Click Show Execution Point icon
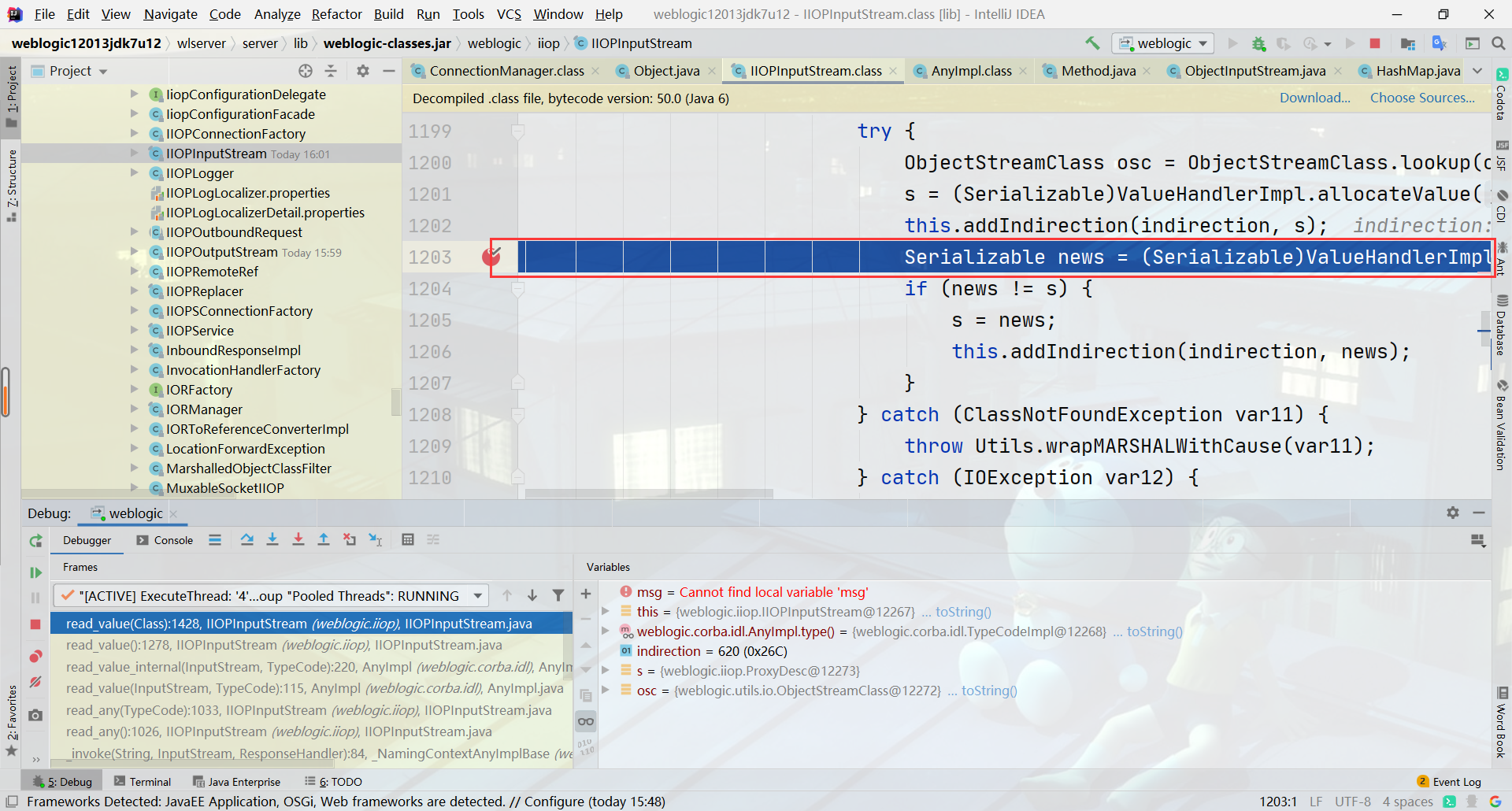Image resolution: width=1512 pixels, height=811 pixels. tap(215, 539)
